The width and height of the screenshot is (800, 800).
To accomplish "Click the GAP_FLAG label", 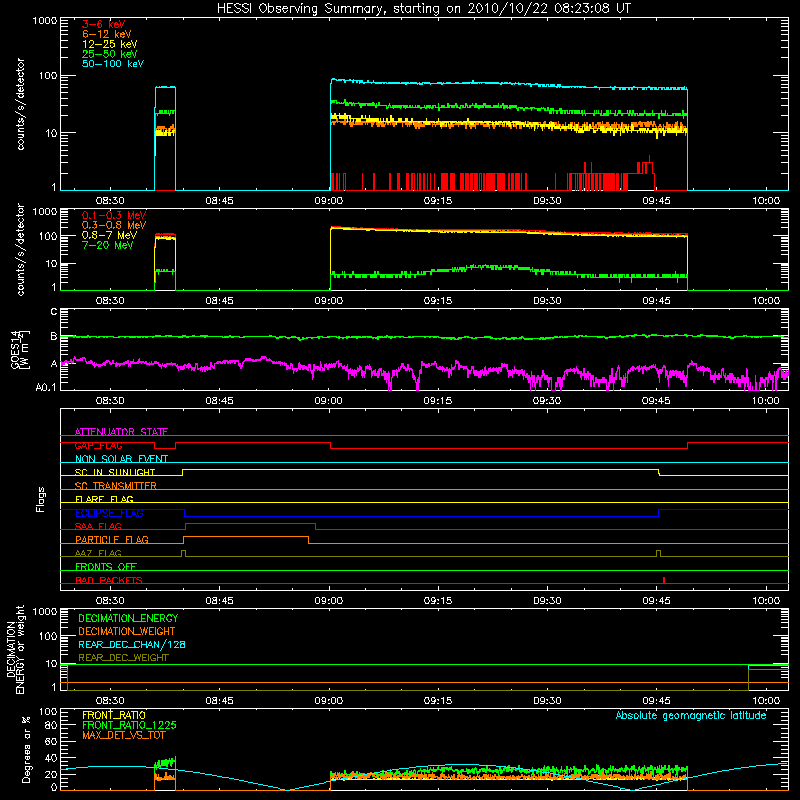I will (x=98, y=445).
